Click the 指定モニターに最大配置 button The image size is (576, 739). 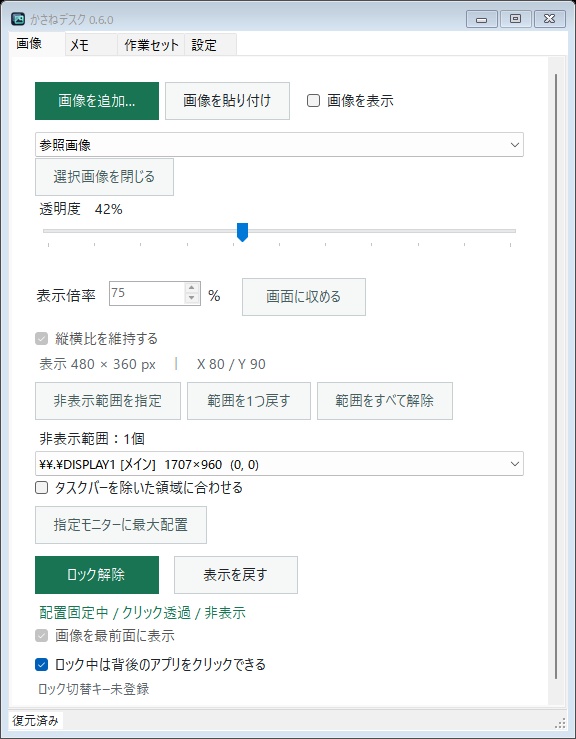click(x=121, y=525)
